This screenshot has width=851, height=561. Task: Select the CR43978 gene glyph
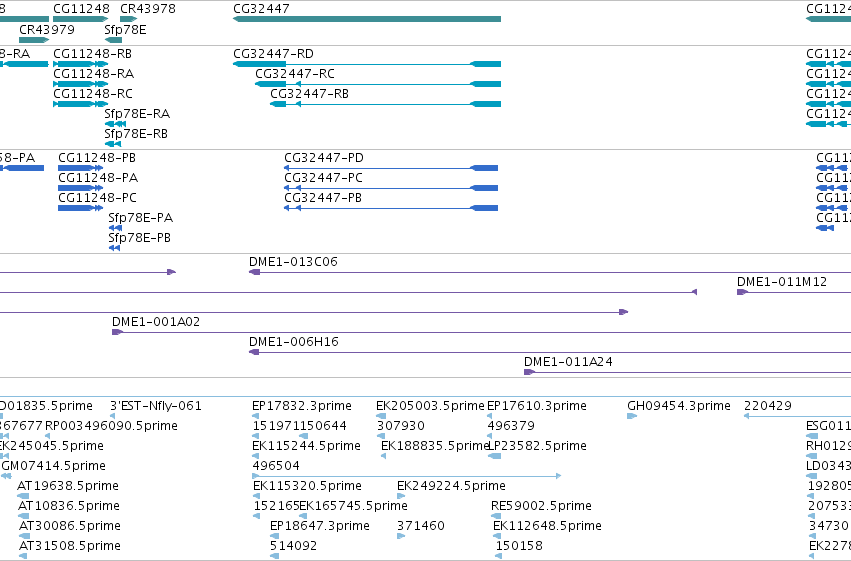click(128, 19)
